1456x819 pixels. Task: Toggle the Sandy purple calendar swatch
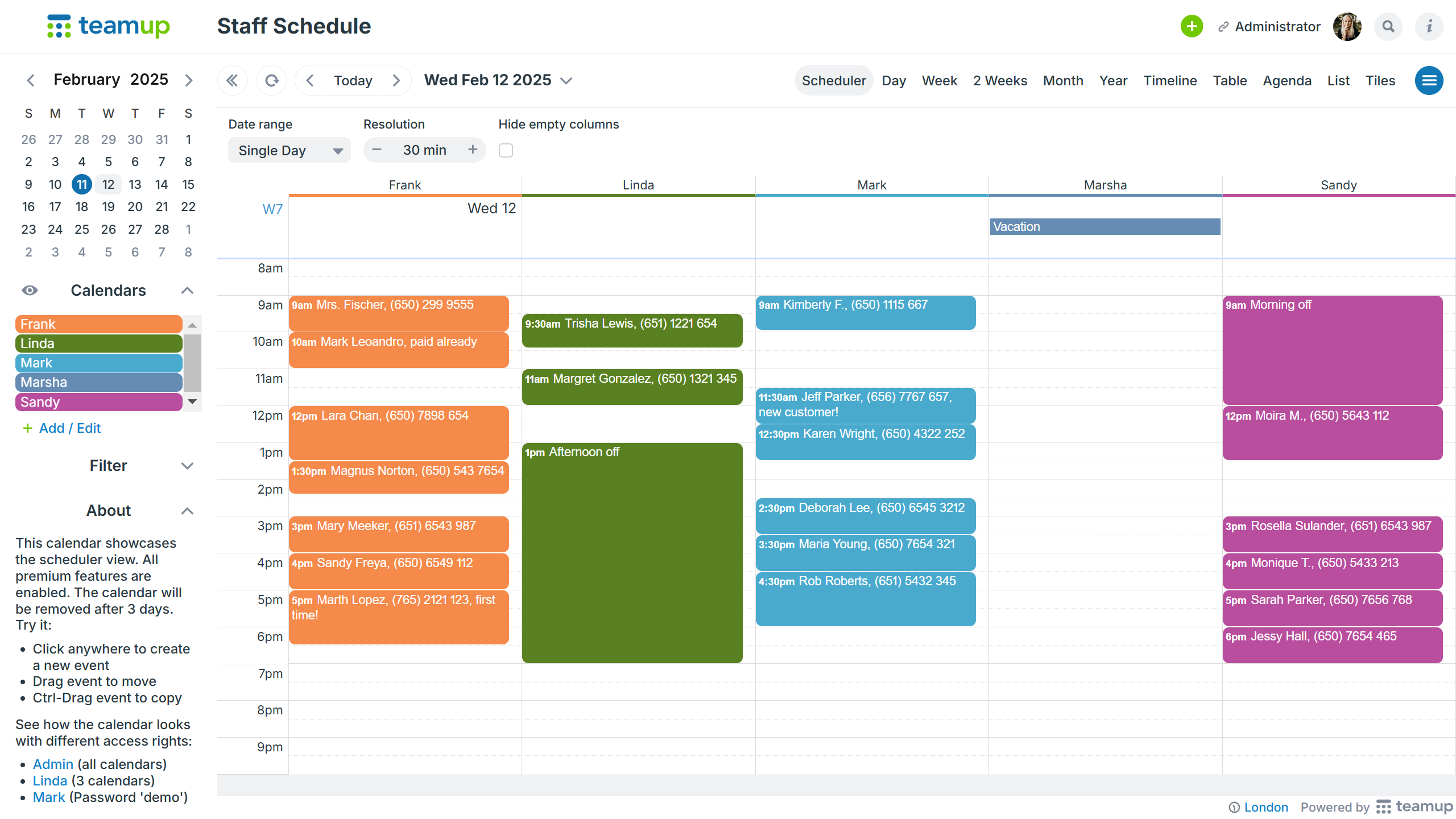pyautogui.click(x=98, y=402)
